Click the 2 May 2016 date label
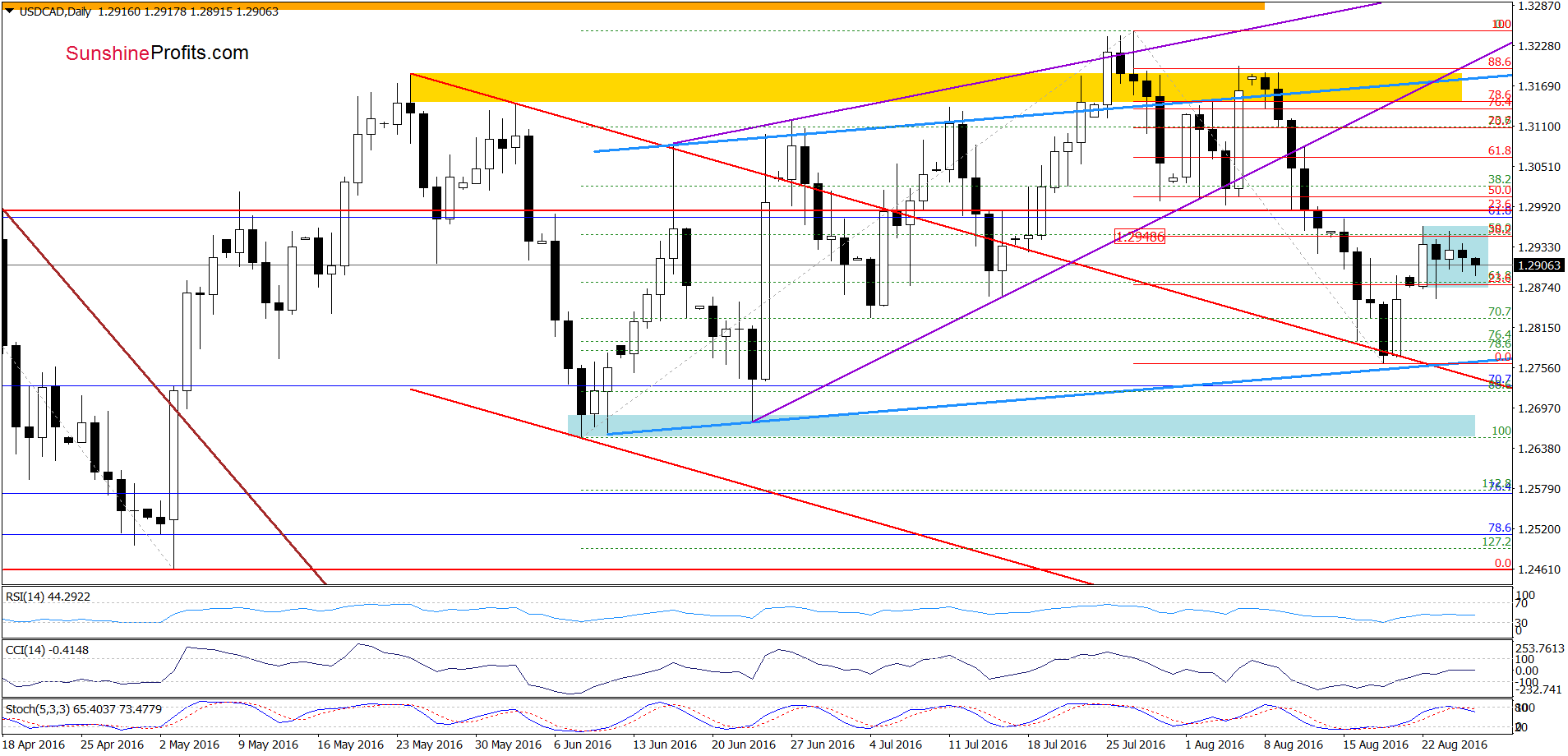The height and width of the screenshot is (756, 1568). click(189, 744)
